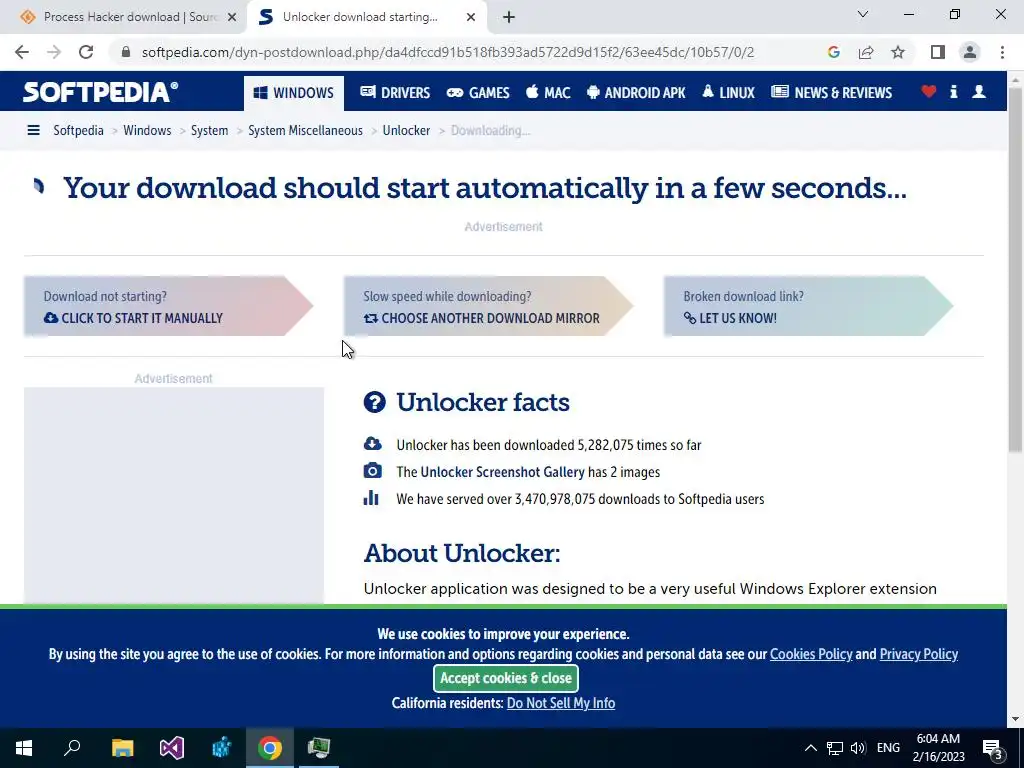Toggle Chrome side panel
Viewport: 1024px width, 768px height.
[x=938, y=52]
